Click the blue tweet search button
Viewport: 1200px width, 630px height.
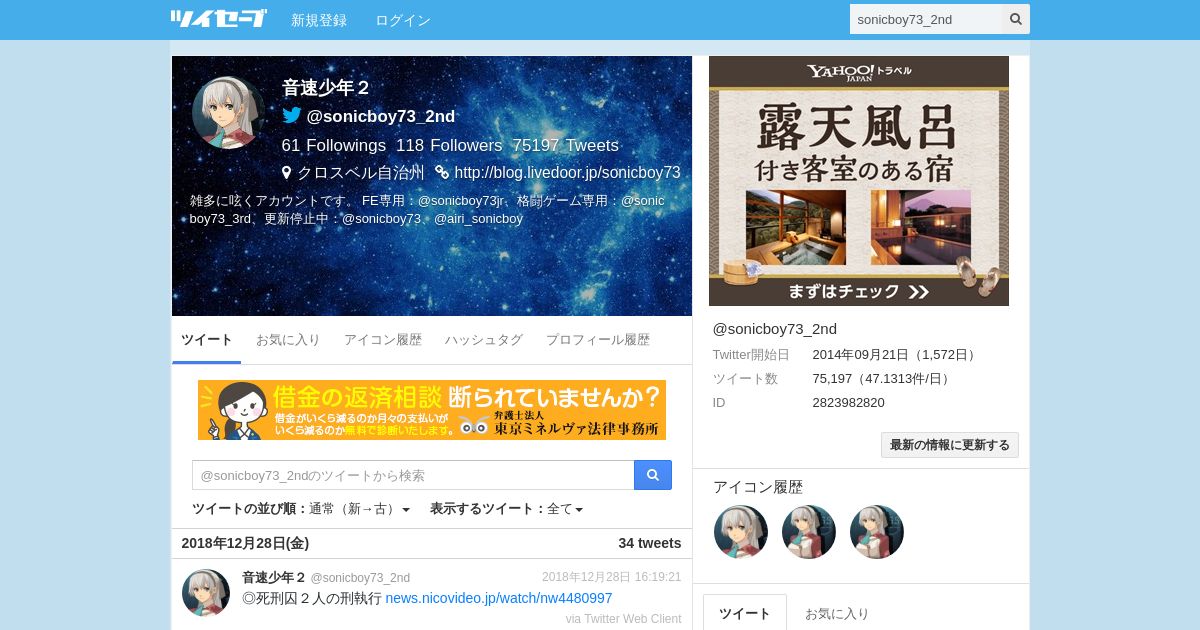tap(653, 475)
